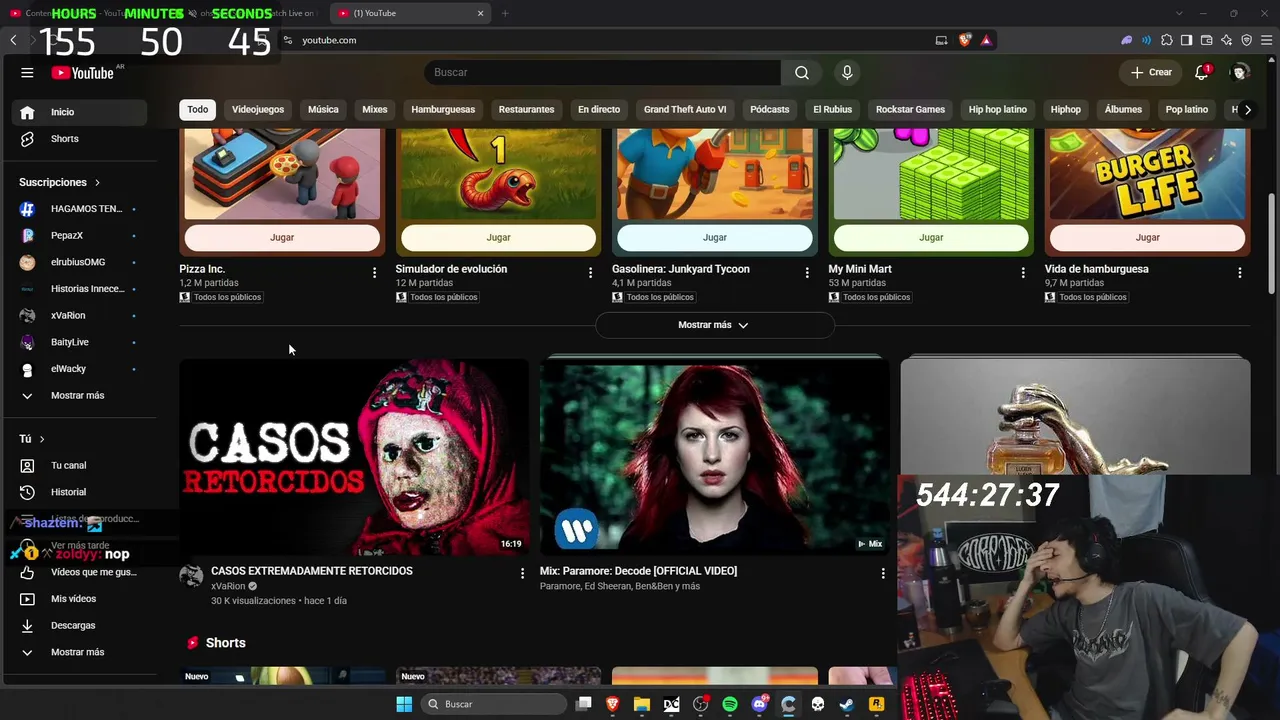Screen dimensions: 1280x720
Task: Switch to the (1) YouTube browser tab
Action: (410, 13)
